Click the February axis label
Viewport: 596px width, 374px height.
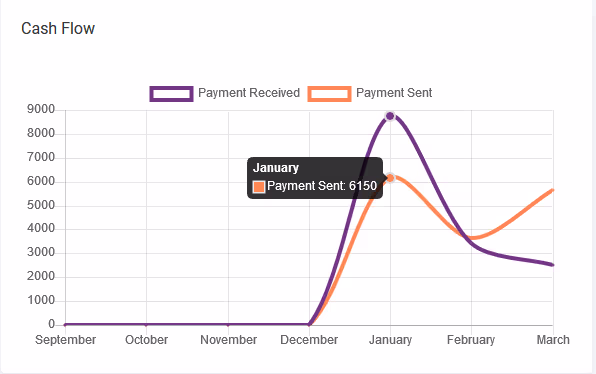(471, 339)
